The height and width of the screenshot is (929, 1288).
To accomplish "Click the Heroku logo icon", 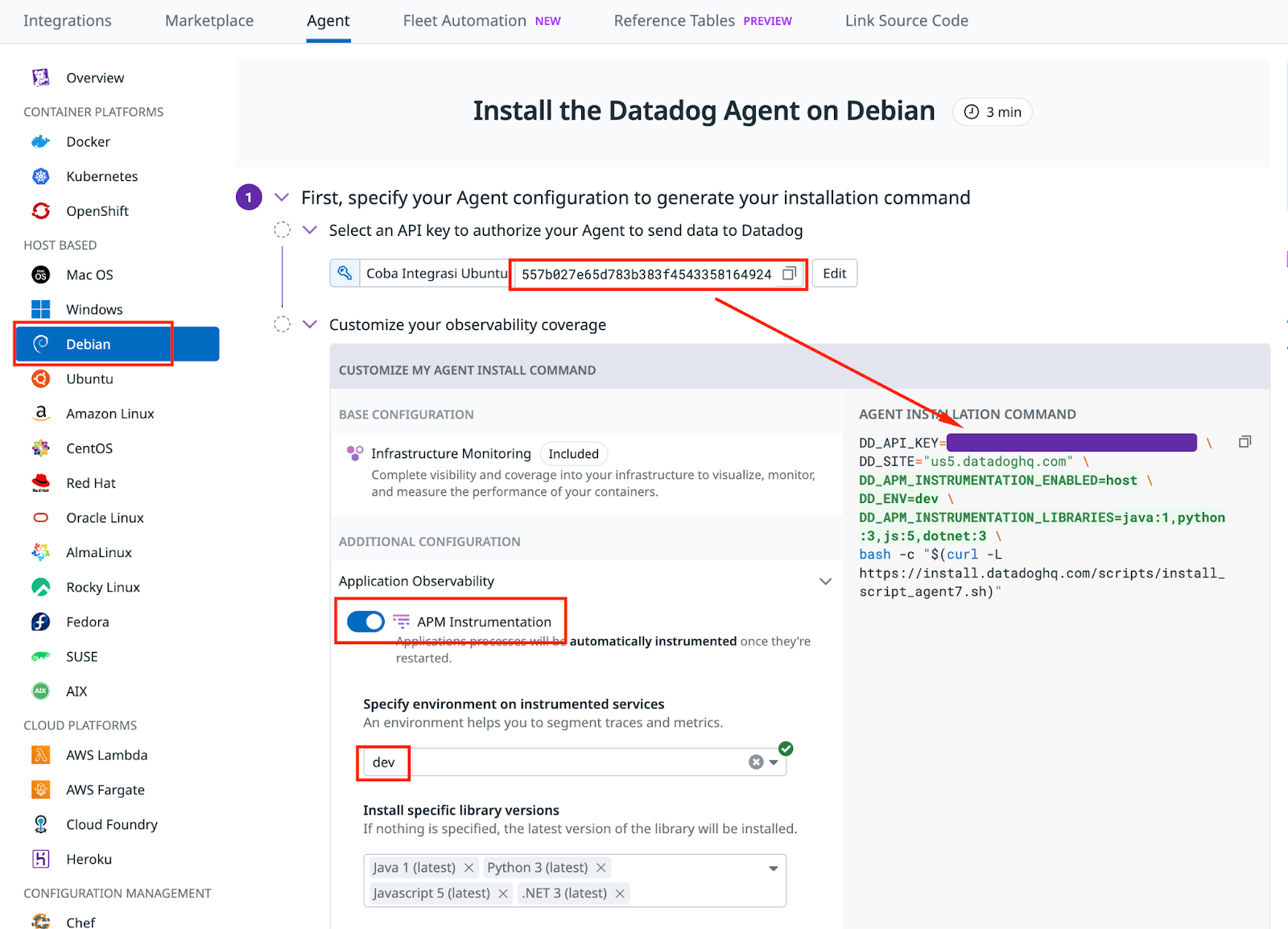I will 41,859.
